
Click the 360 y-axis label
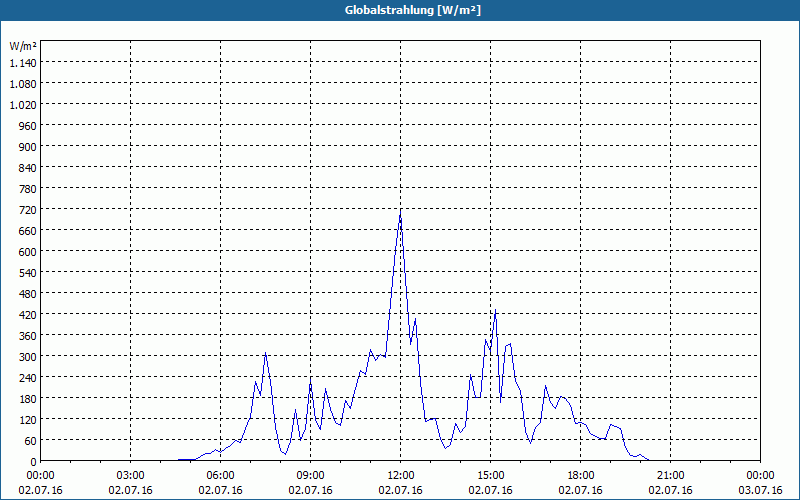(x=28, y=336)
